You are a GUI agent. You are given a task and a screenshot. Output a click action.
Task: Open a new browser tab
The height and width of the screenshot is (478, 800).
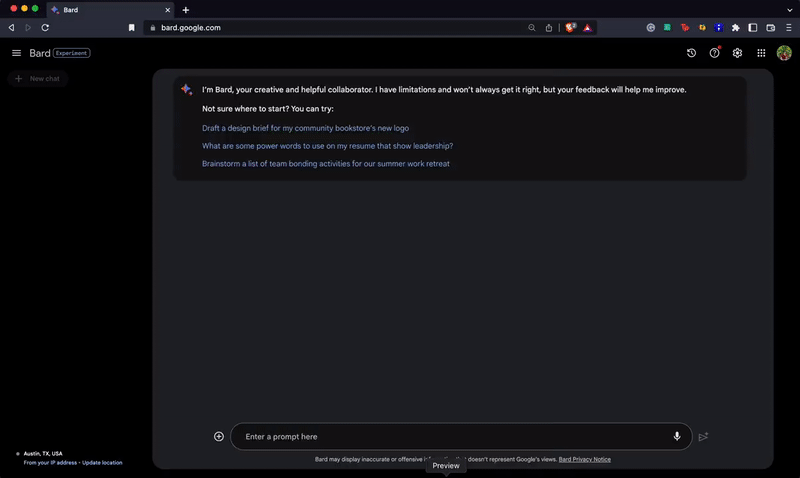pyautogui.click(x=186, y=10)
